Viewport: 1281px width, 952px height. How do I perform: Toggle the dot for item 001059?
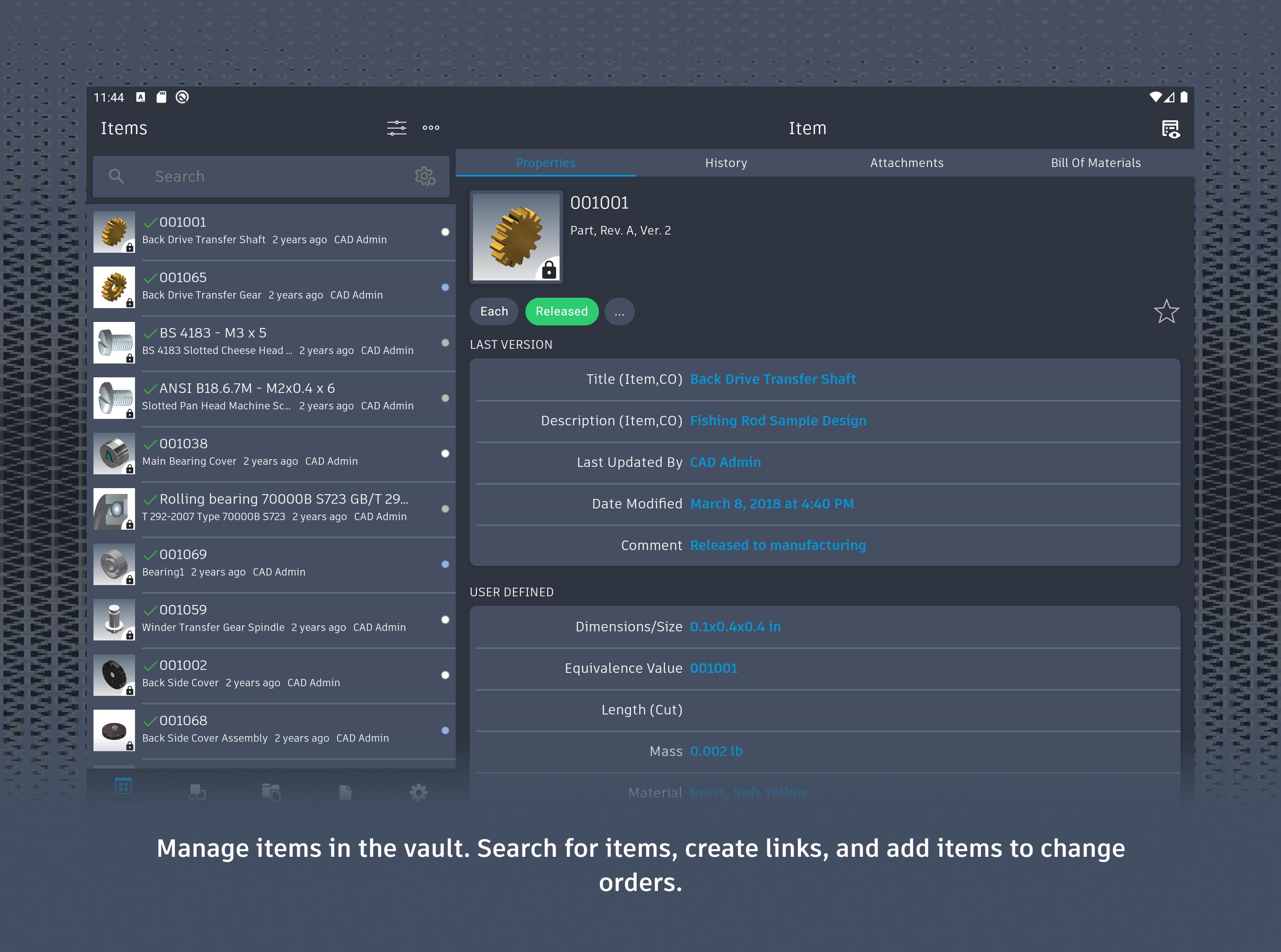click(x=445, y=620)
